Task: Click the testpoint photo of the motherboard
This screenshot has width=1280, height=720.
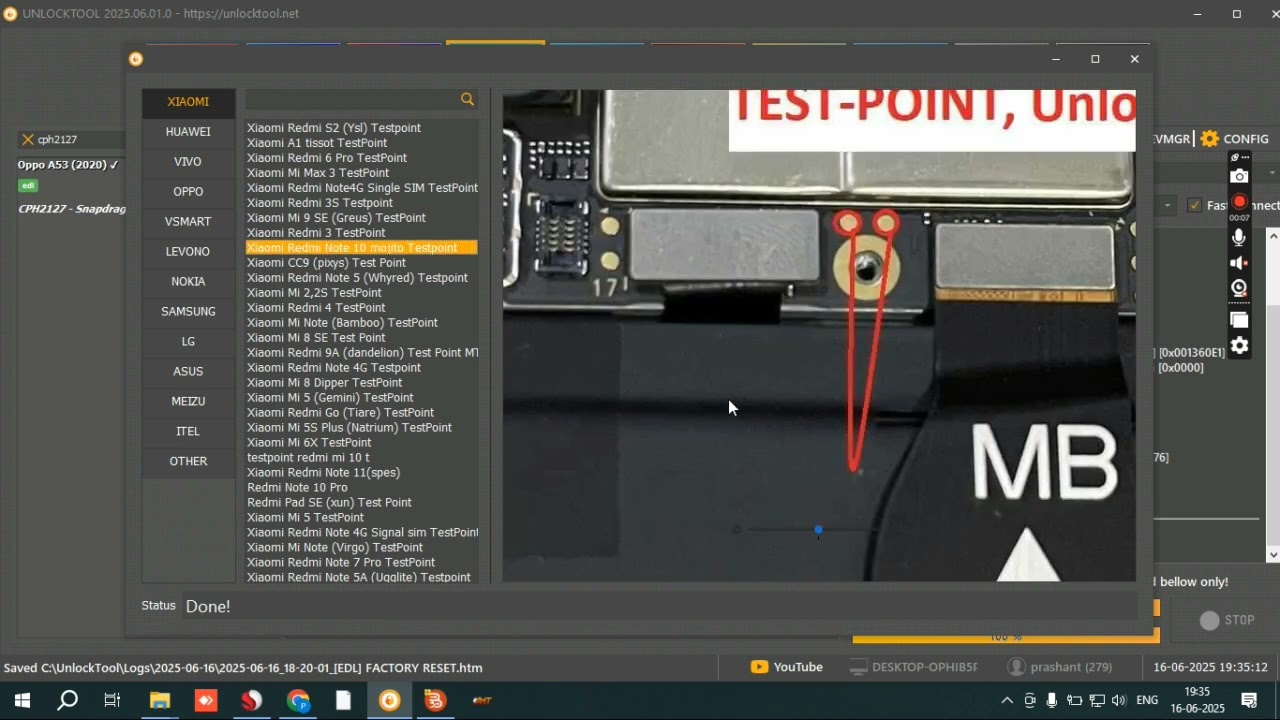Action: point(819,336)
